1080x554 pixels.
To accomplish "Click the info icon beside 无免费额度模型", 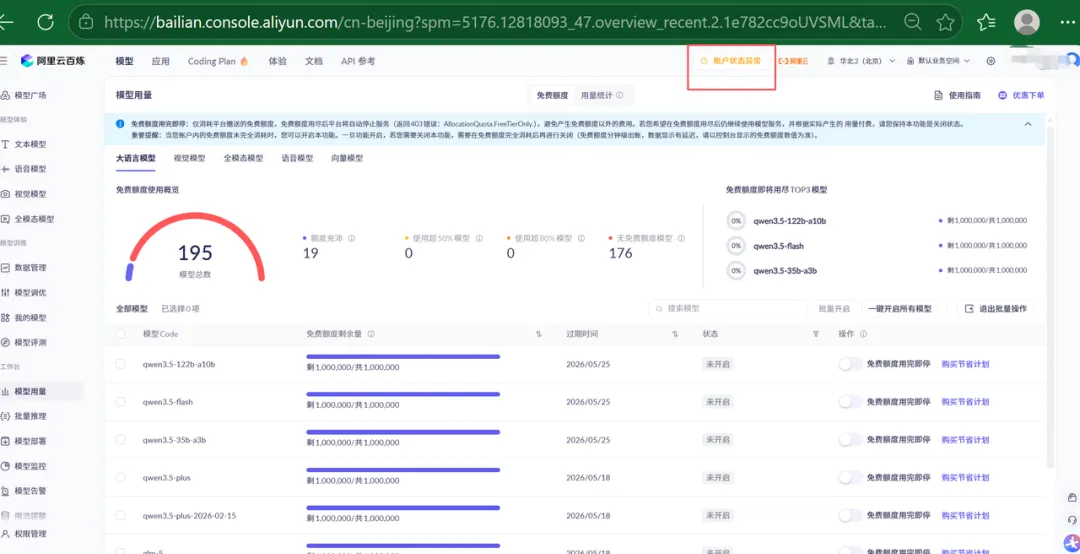I will (x=681, y=238).
